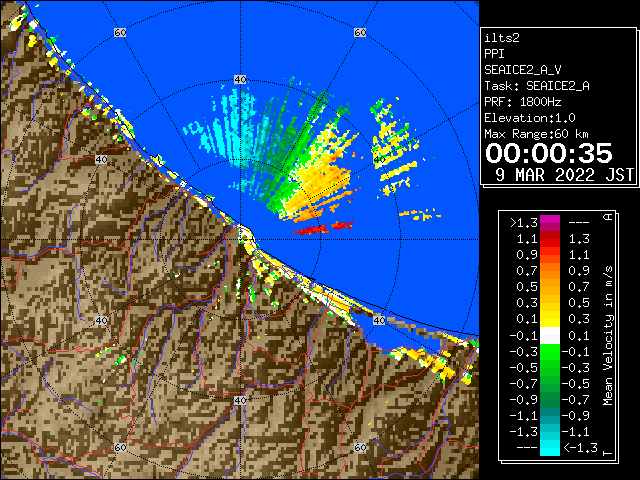Click the Mean Velocity in m/s legend title

click(x=608, y=336)
